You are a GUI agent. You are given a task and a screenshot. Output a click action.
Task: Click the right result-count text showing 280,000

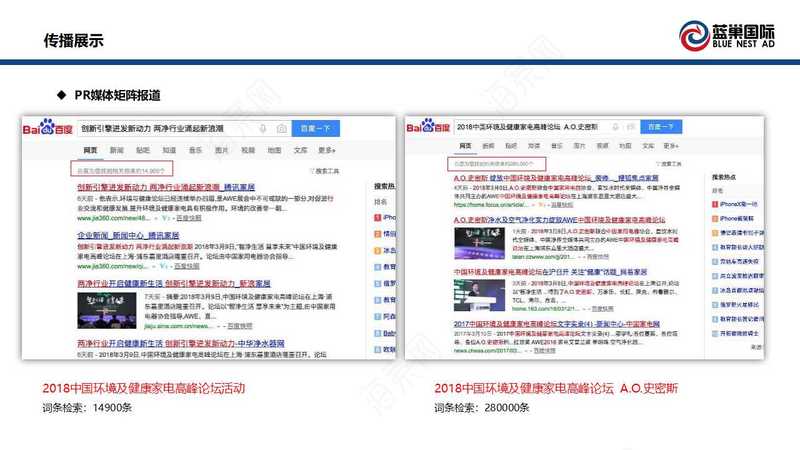(x=493, y=164)
